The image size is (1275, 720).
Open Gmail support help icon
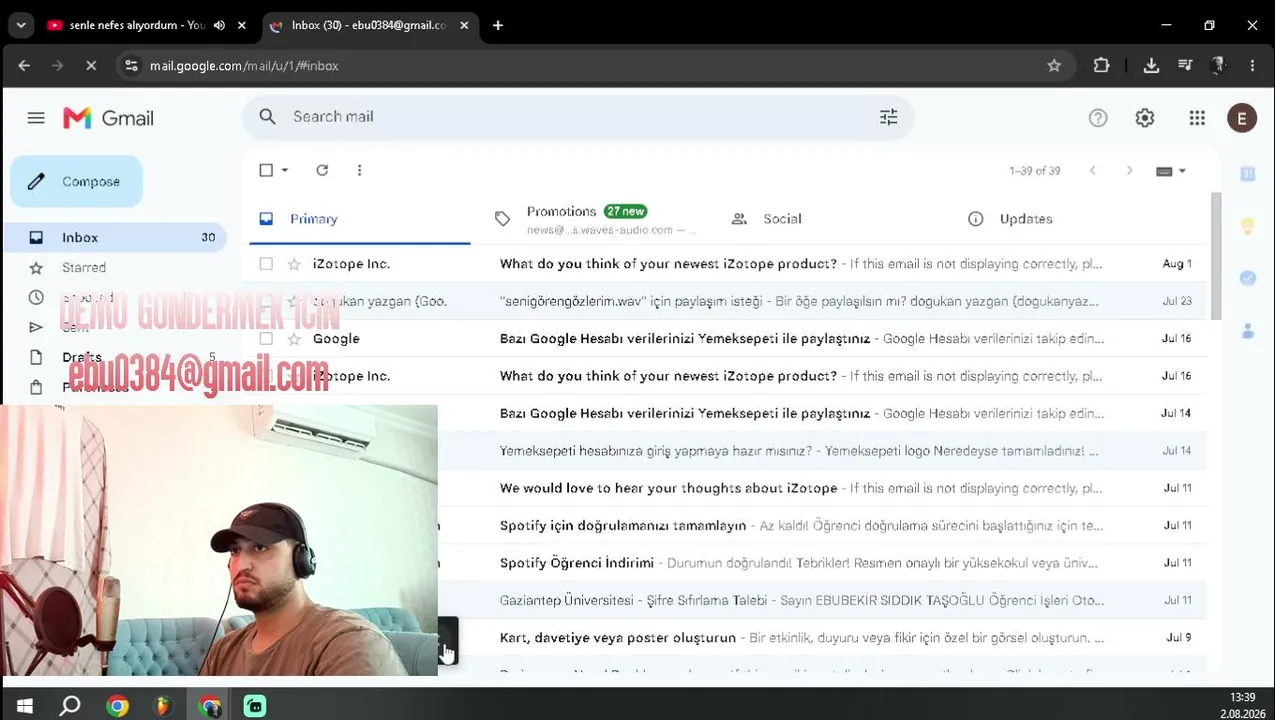[1098, 118]
